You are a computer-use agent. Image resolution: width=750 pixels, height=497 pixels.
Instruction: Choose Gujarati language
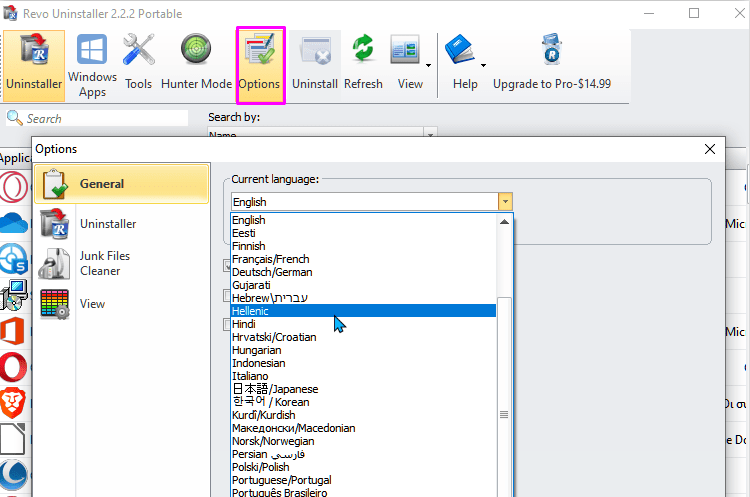tap(363, 285)
